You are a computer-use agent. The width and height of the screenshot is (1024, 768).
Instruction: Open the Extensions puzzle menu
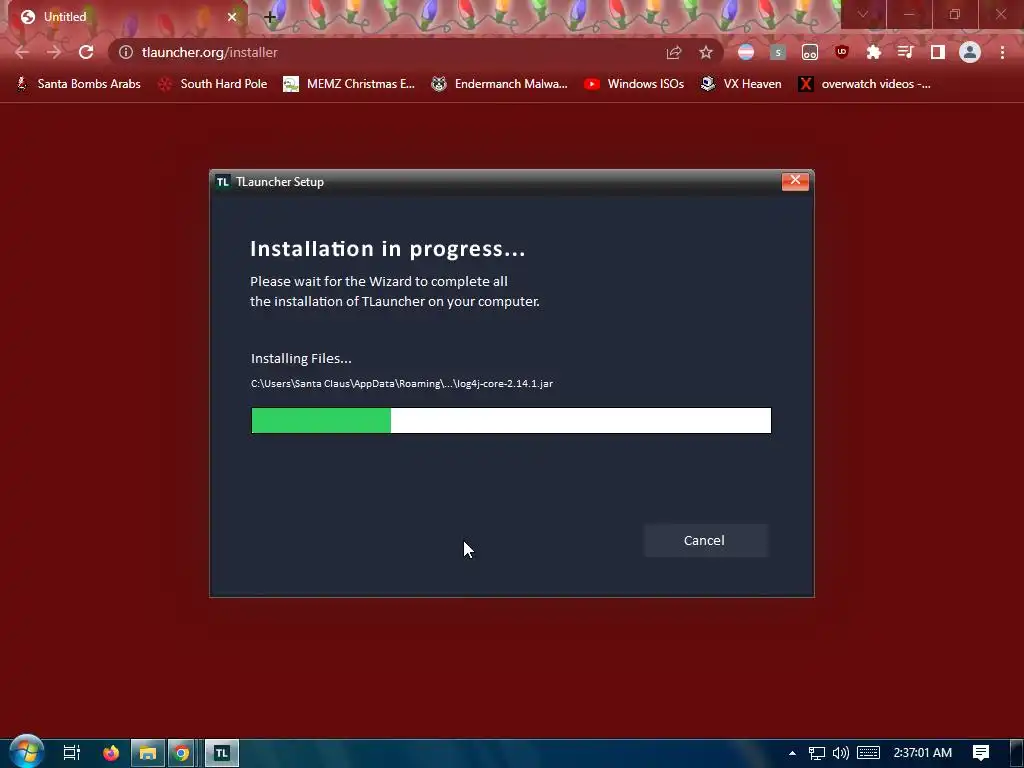pyautogui.click(x=874, y=52)
